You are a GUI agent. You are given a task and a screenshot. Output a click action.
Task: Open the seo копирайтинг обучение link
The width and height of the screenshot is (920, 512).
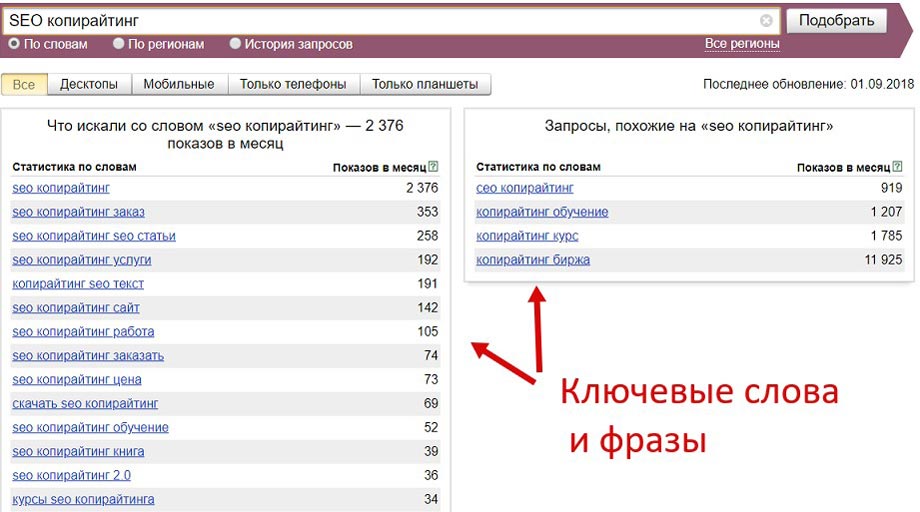point(90,428)
